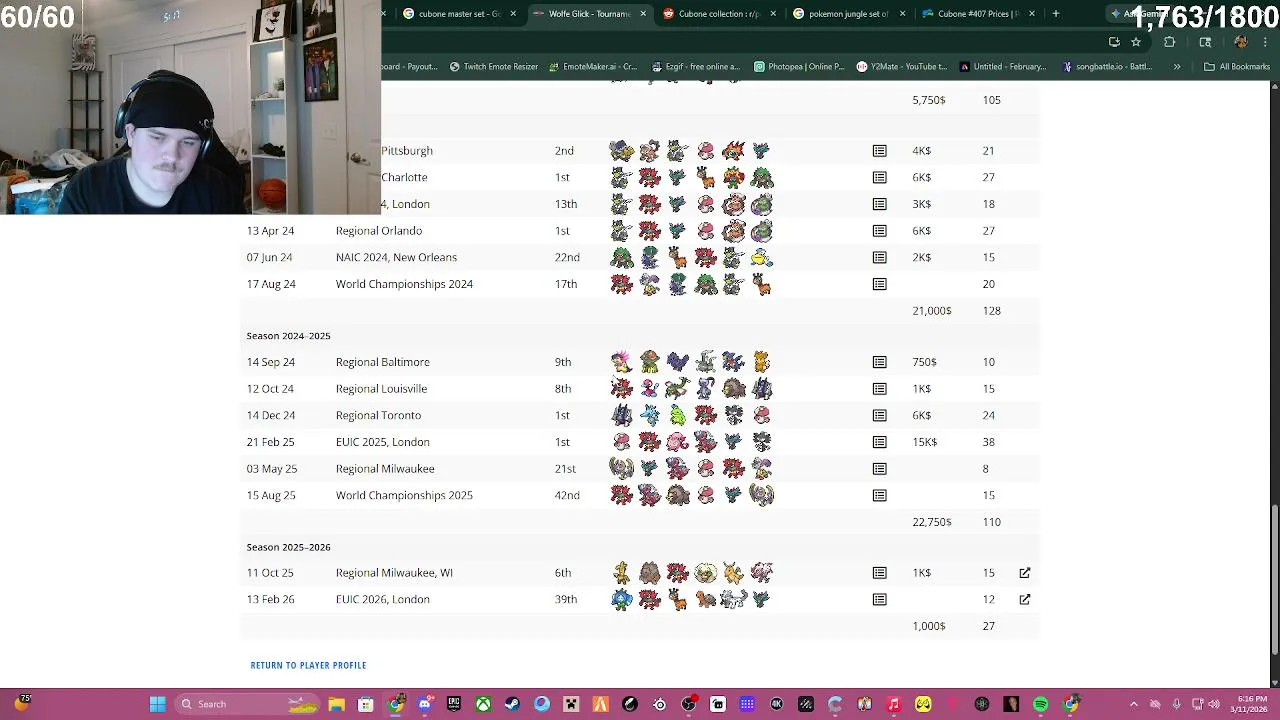
Task: Show hidden system tray icons
Action: [1133, 704]
